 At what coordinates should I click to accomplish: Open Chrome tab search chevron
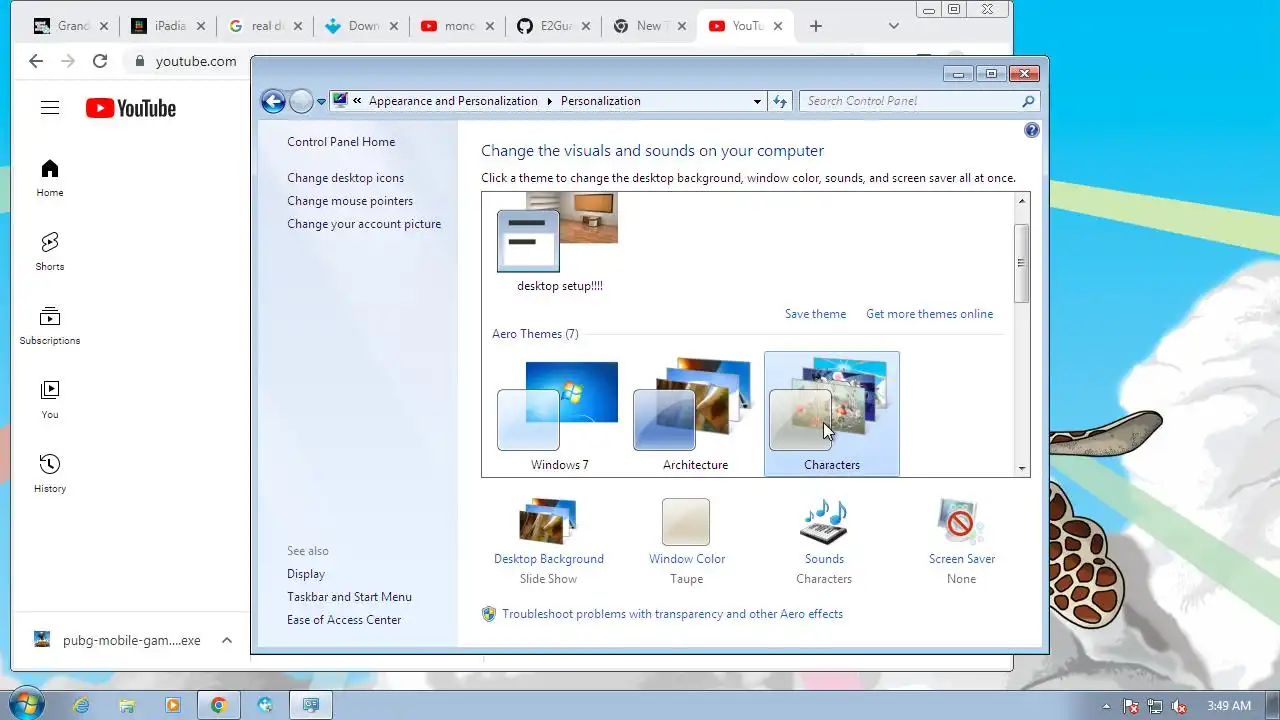[894, 26]
